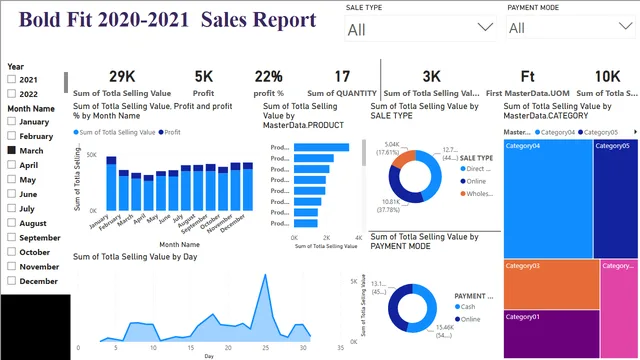Select the Category01 purple treemap tile
This screenshot has height=360, width=640.
pos(551,334)
